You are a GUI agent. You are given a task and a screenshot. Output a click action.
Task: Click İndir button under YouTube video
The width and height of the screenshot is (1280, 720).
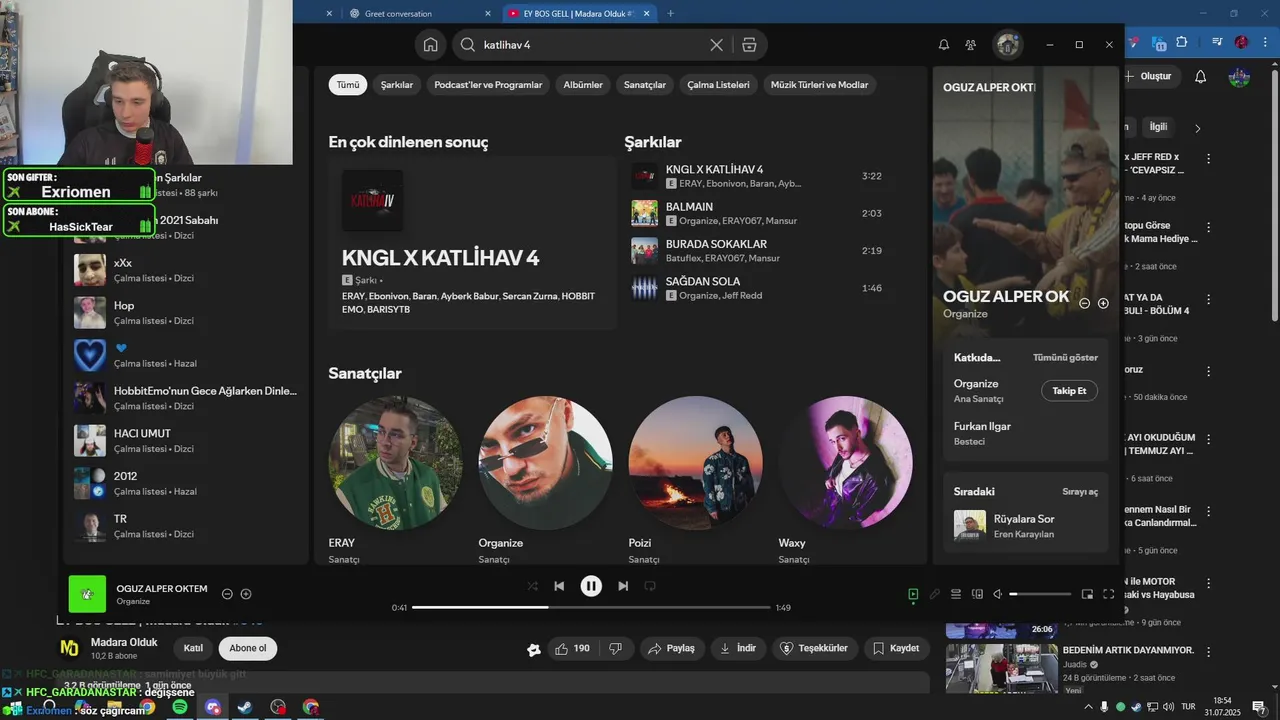(x=738, y=649)
